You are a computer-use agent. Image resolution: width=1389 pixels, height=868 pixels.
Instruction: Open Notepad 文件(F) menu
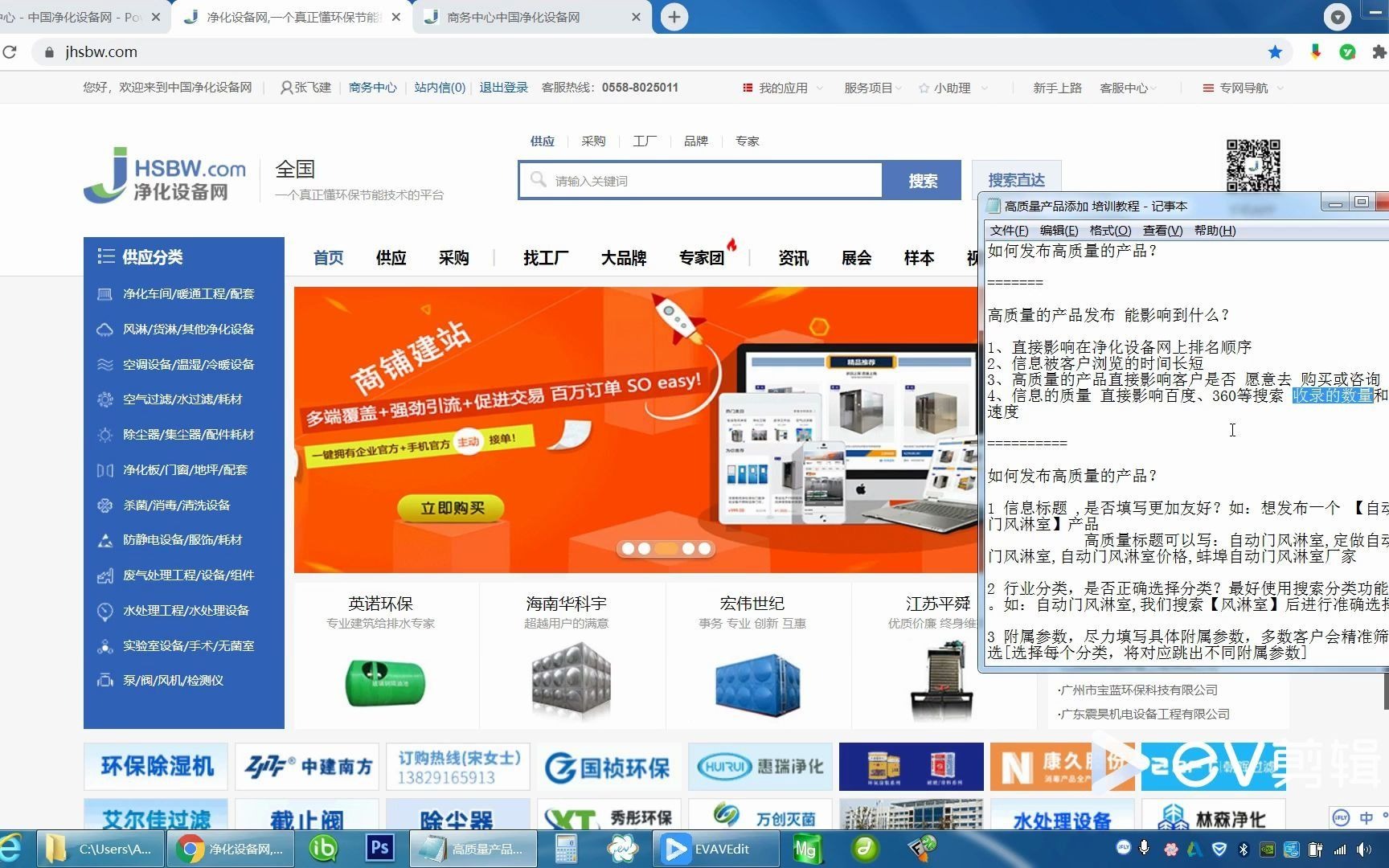pos(1009,231)
